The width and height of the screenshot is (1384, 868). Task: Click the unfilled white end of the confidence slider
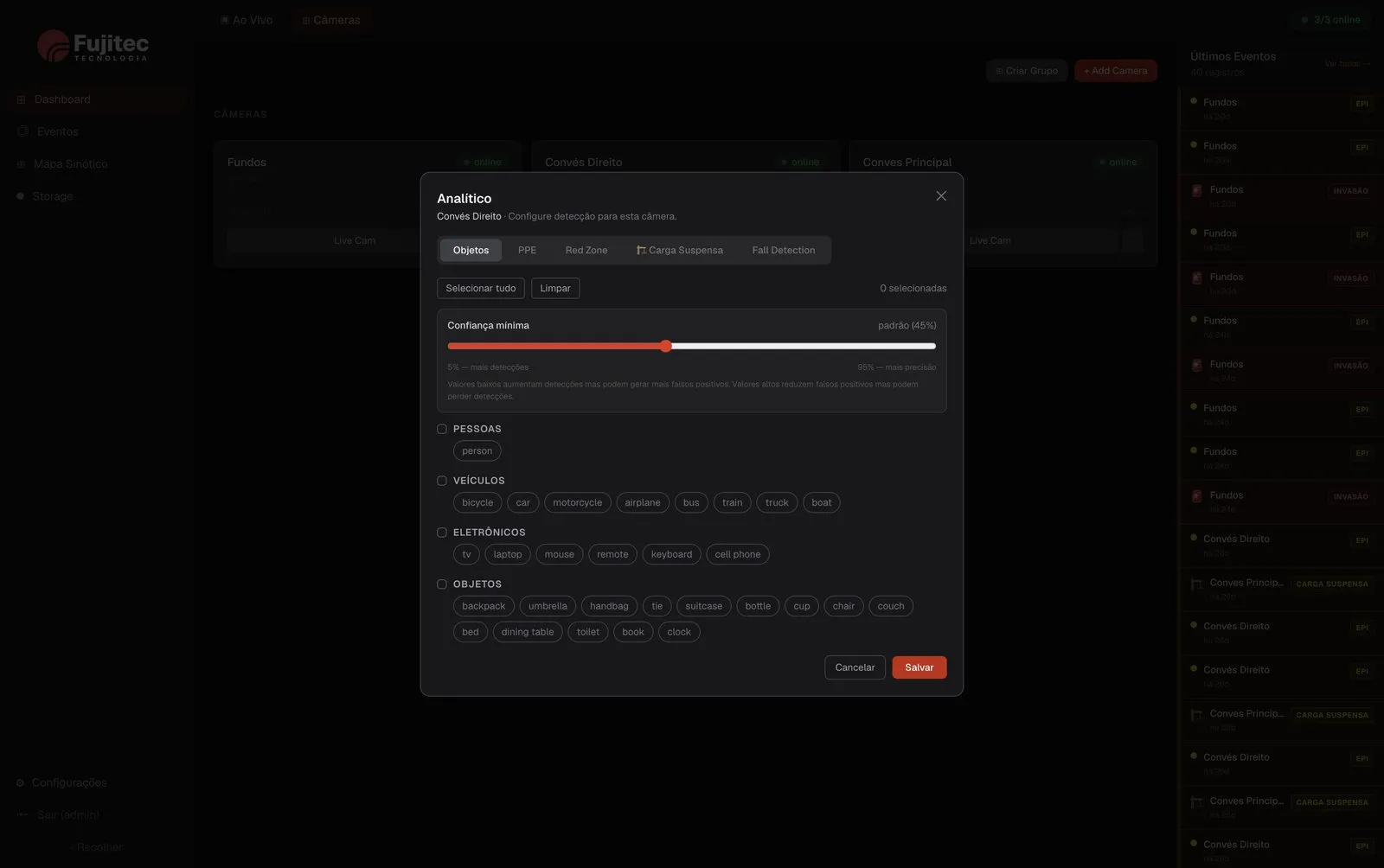point(804,346)
